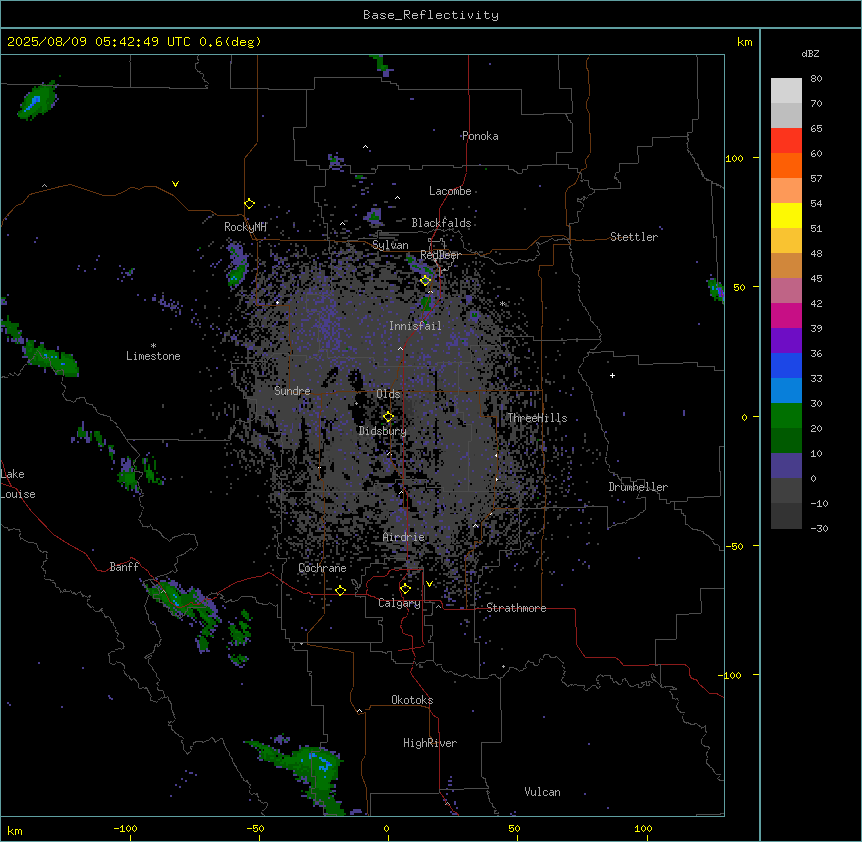Select the Innisfail city label
Image resolution: width=862 pixels, height=842 pixels.
415,326
